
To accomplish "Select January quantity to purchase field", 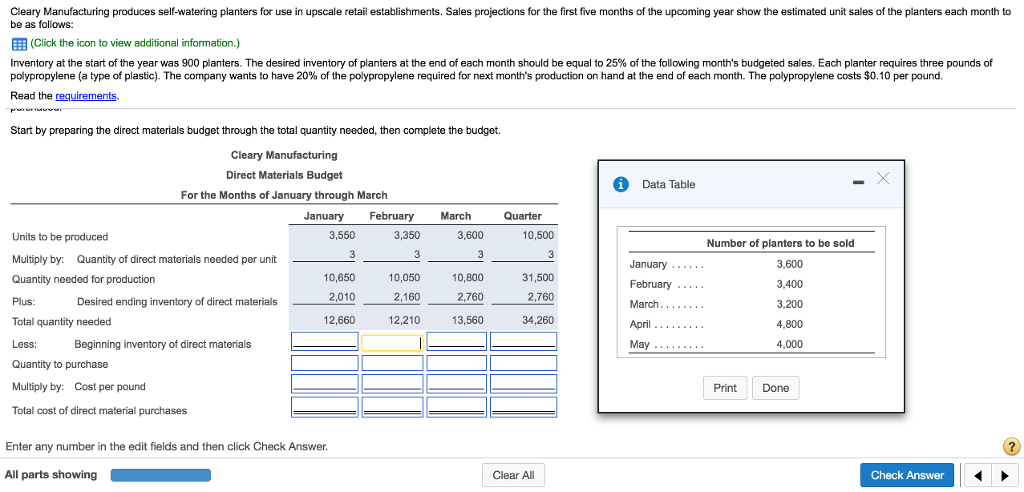I will [x=325, y=363].
